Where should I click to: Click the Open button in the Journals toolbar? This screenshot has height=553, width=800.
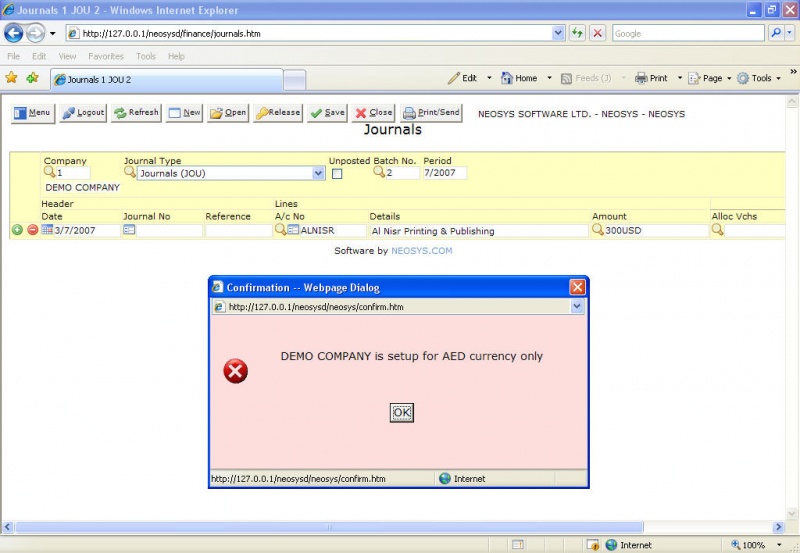(228, 113)
